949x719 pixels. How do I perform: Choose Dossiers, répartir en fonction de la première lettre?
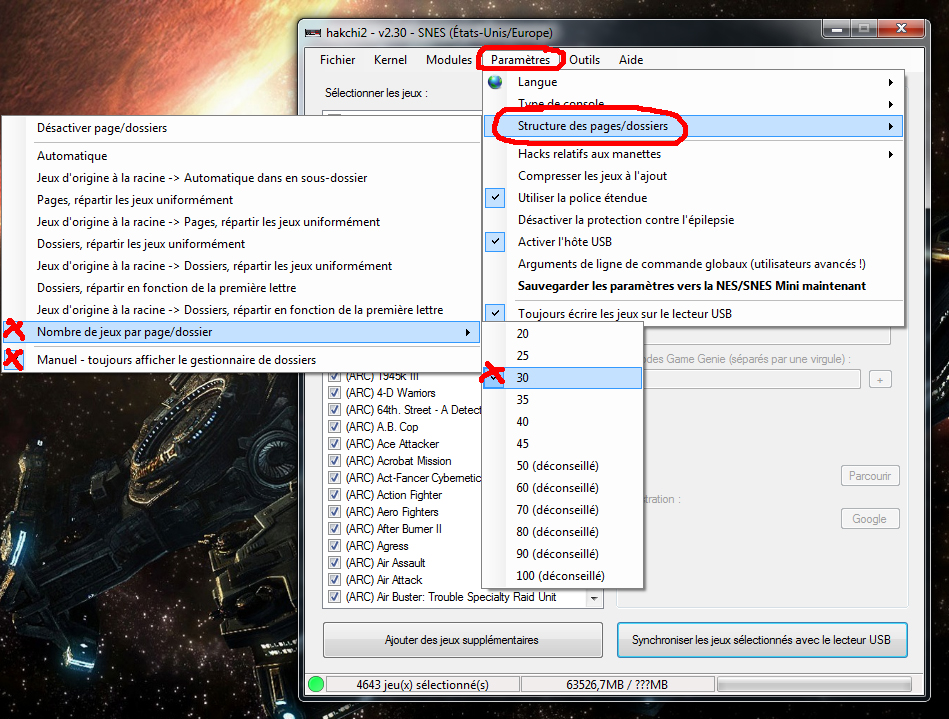tap(241, 288)
